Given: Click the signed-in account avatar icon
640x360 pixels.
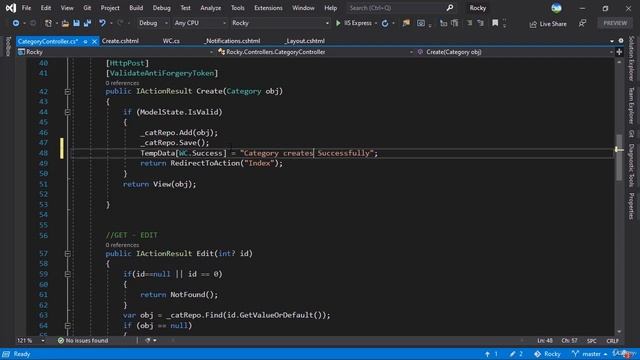Looking at the screenshot, I should pyautogui.click(x=556, y=8).
